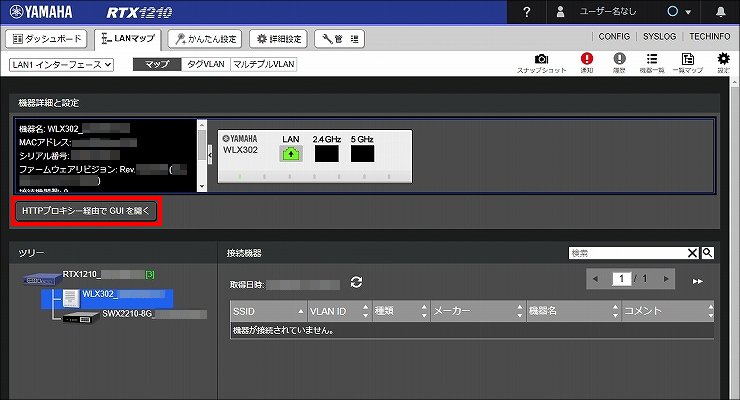Switch to the LANマップ tab
Image resolution: width=740 pixels, height=400 pixels.
(128, 39)
